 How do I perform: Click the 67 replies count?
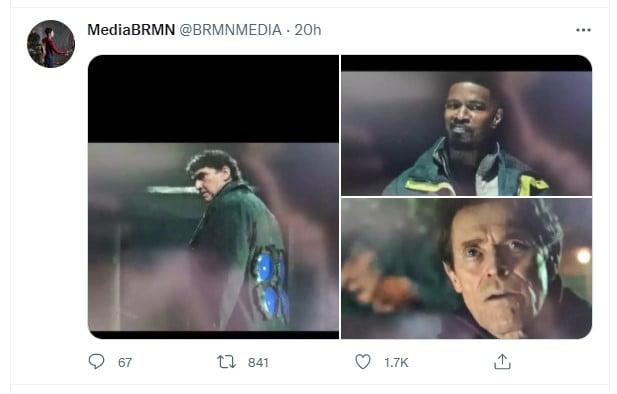pyautogui.click(x=125, y=362)
